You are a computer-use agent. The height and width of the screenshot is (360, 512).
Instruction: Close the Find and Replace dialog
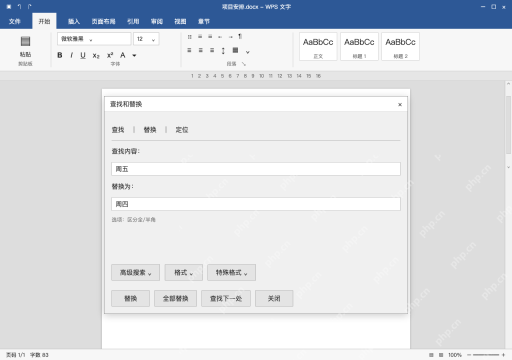(x=400, y=105)
